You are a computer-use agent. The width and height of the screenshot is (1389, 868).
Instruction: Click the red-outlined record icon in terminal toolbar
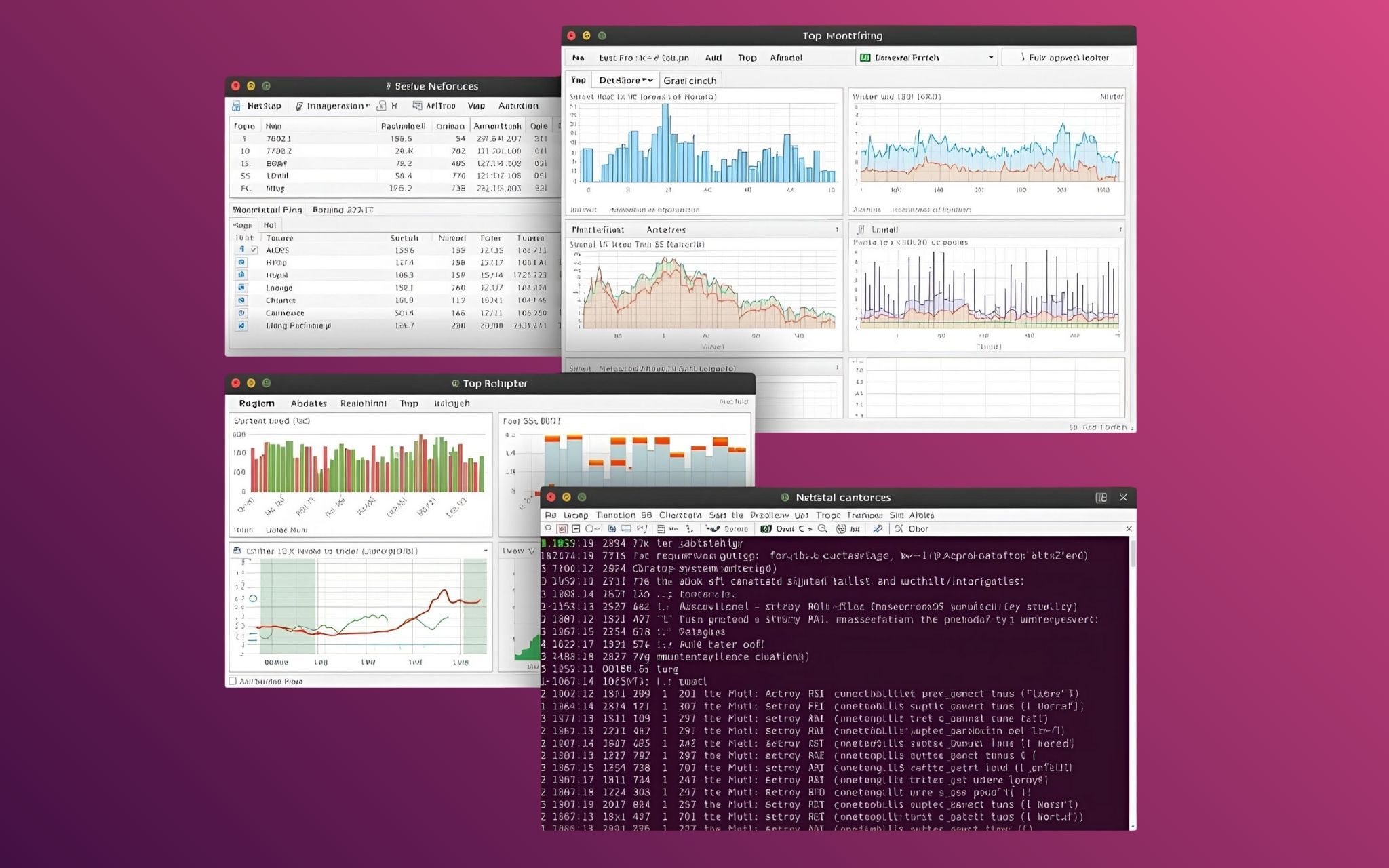(x=562, y=529)
